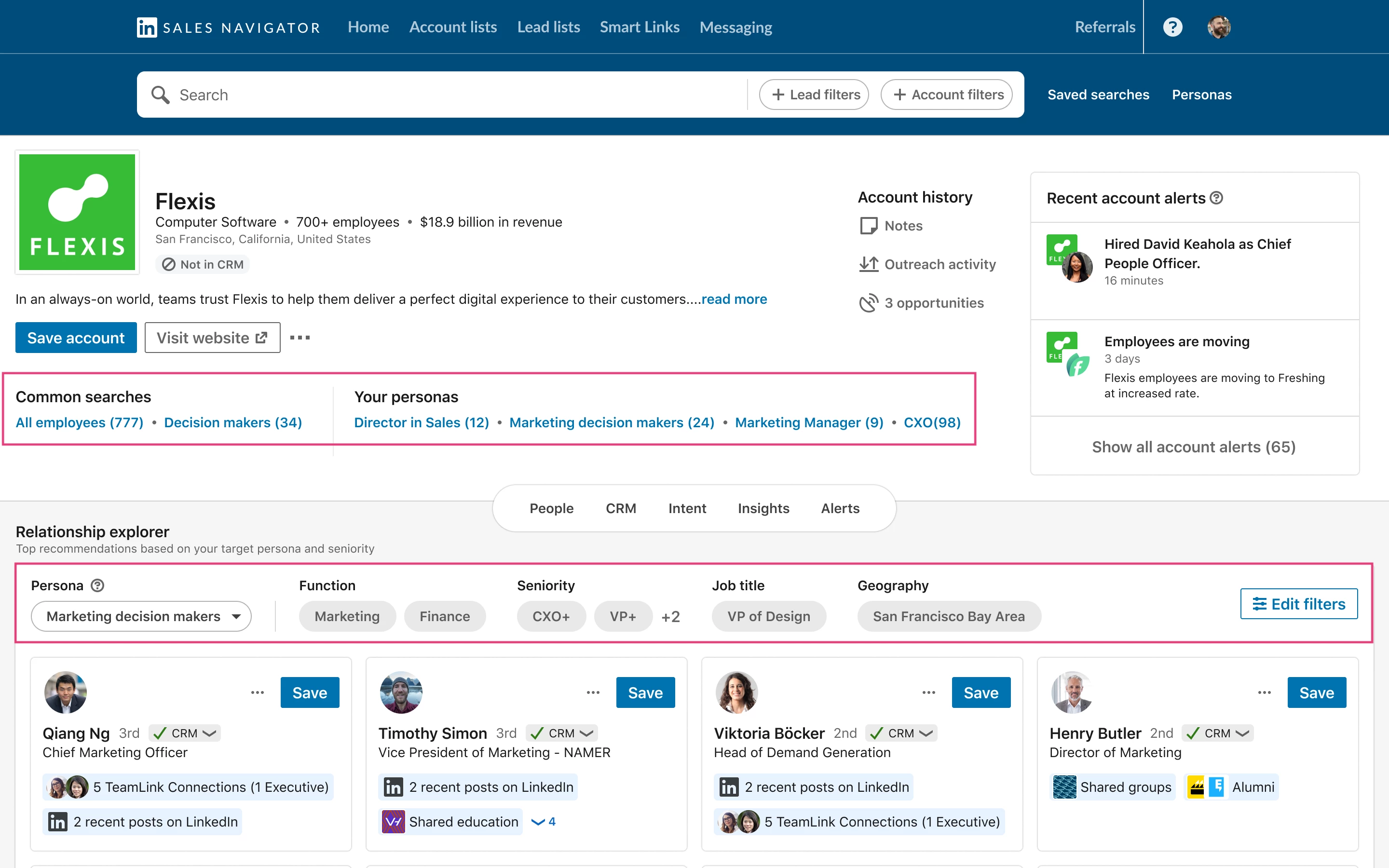Open the help question mark icon
The width and height of the screenshot is (1389, 868).
[1172, 27]
